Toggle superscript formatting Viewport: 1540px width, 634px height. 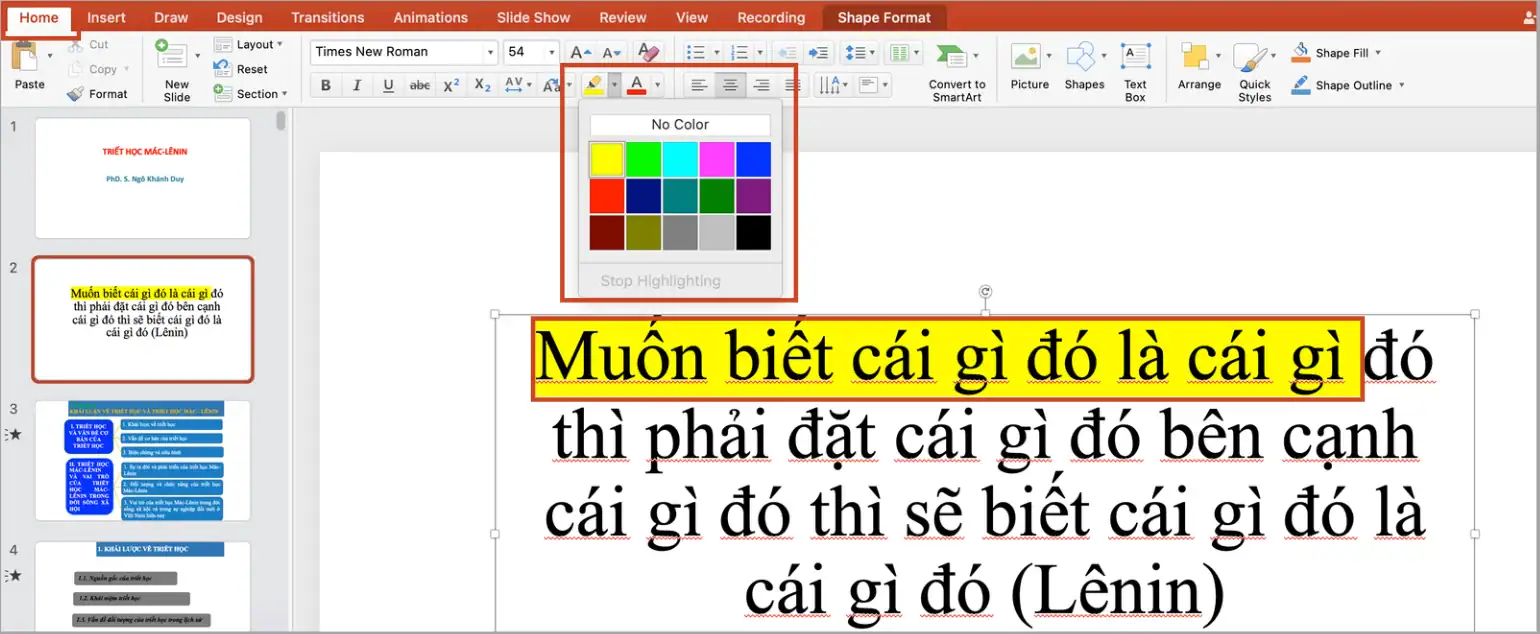tap(451, 85)
